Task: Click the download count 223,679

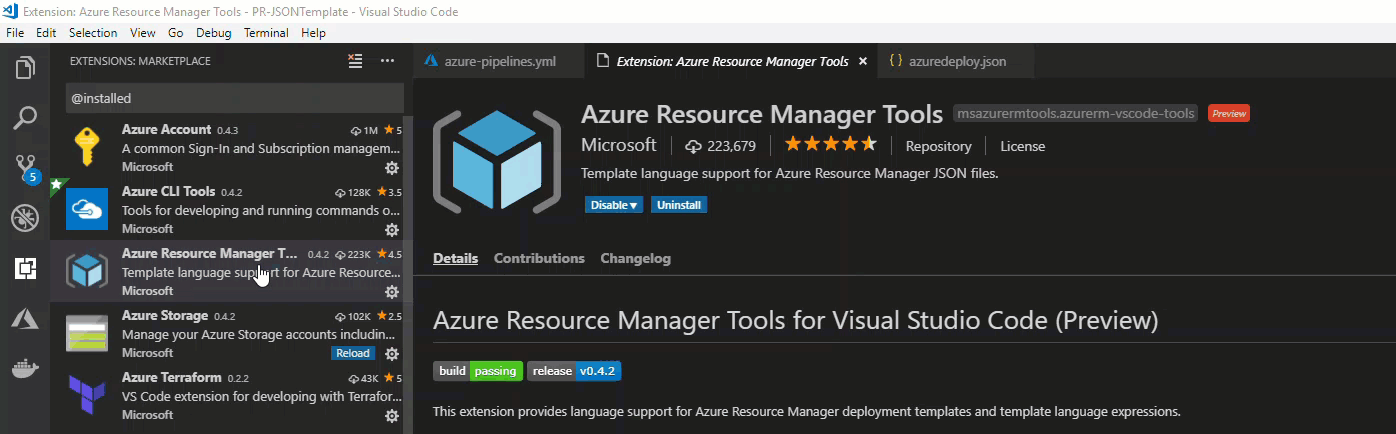Action: tap(721, 146)
